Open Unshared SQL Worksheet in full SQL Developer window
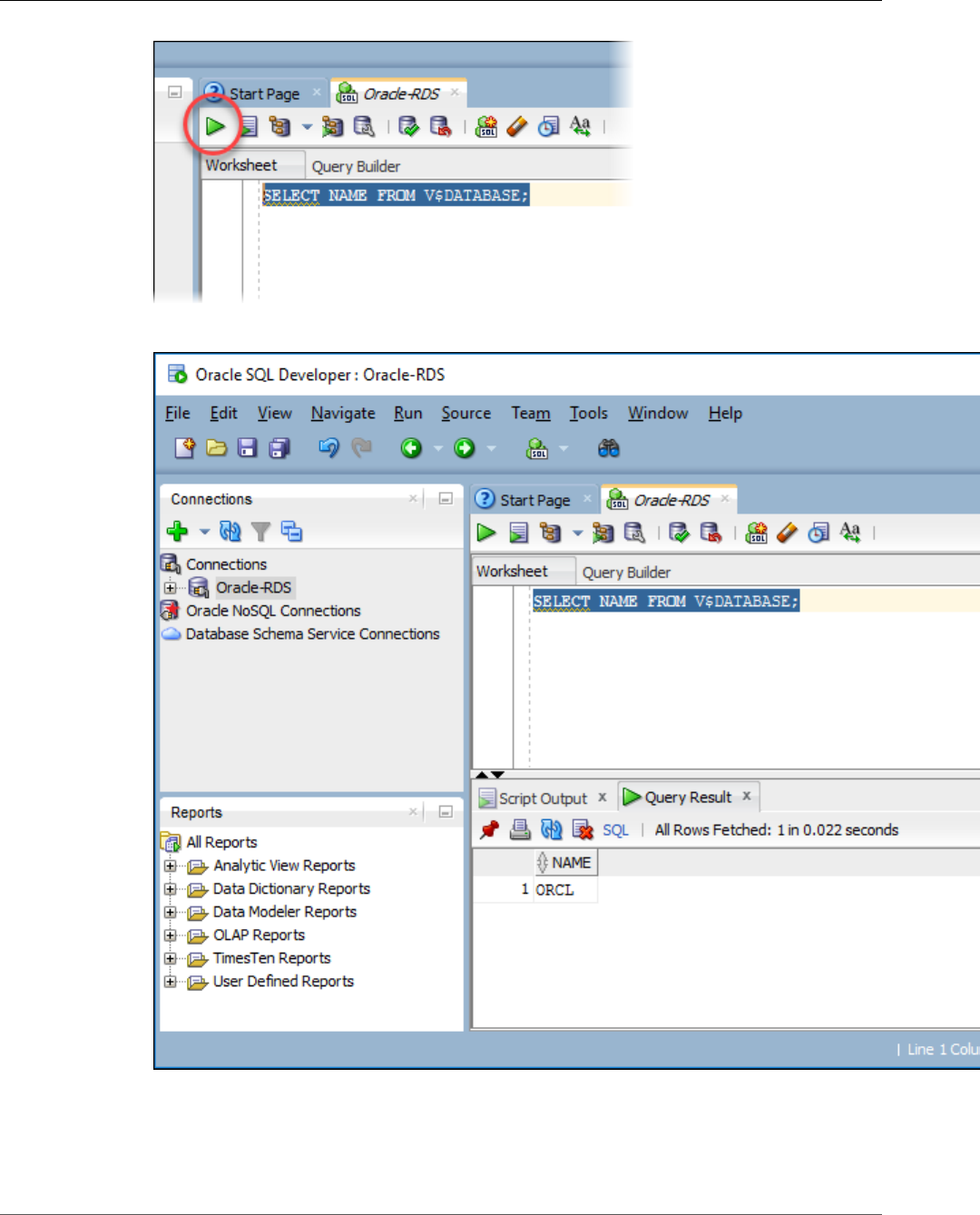 (756, 533)
